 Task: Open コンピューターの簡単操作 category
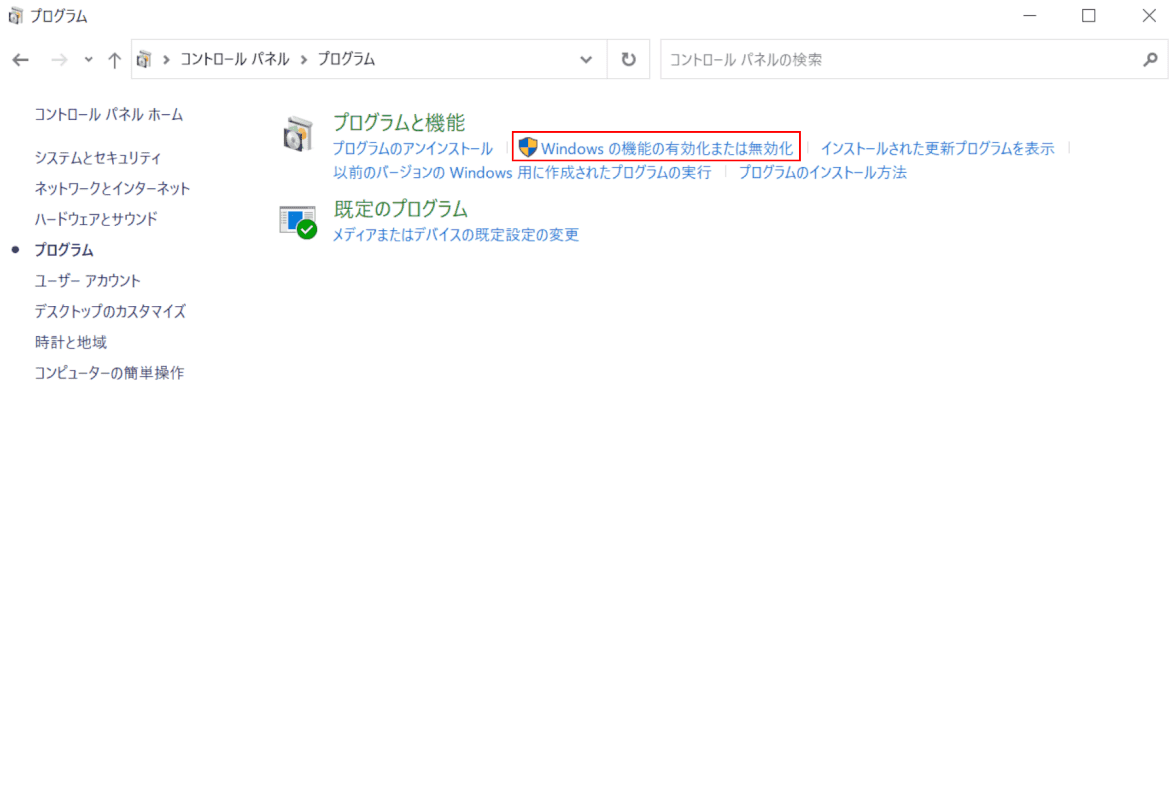(x=109, y=373)
